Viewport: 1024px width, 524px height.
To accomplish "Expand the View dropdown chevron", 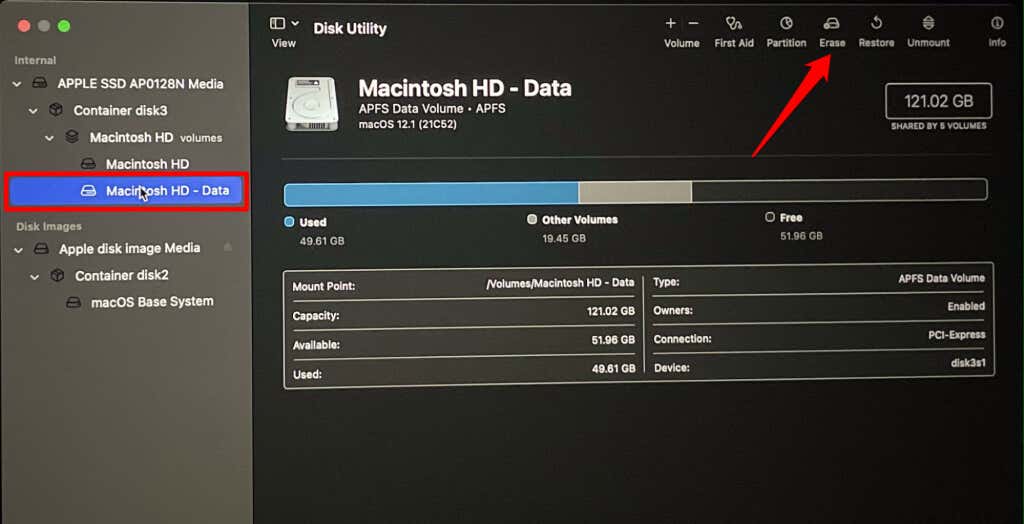I will pyautogui.click(x=295, y=24).
